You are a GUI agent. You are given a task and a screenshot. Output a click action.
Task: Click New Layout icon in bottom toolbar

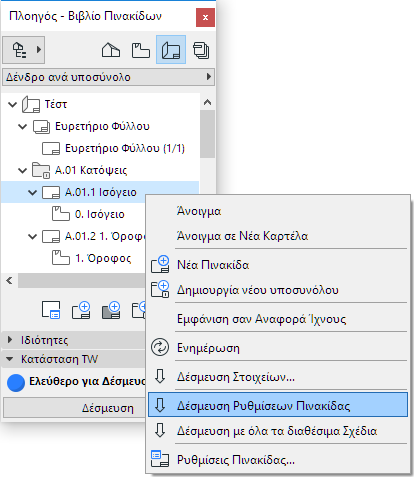[x=81, y=310]
